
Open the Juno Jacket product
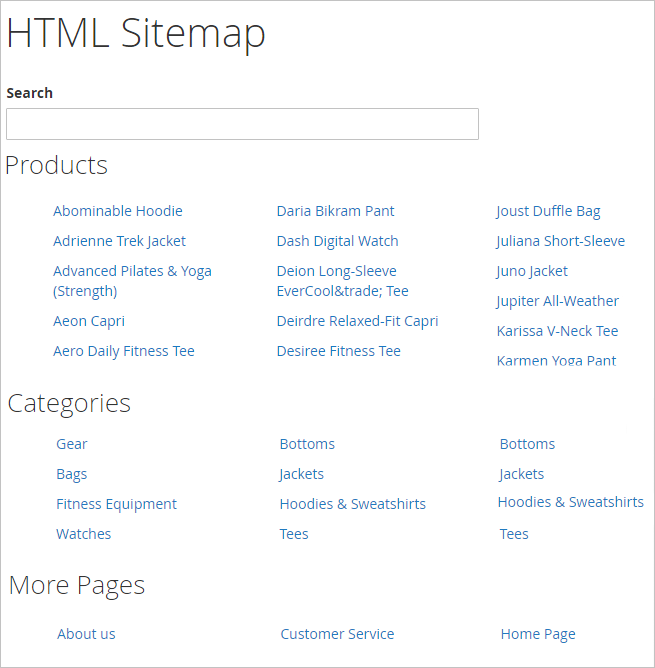[x=532, y=271]
